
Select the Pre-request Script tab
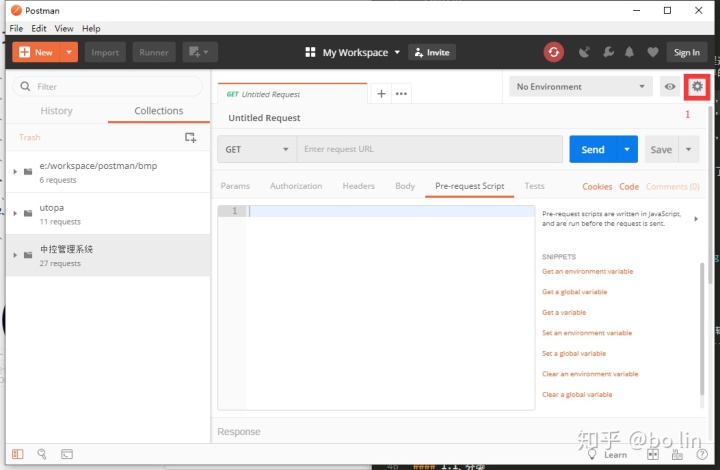[x=470, y=186]
